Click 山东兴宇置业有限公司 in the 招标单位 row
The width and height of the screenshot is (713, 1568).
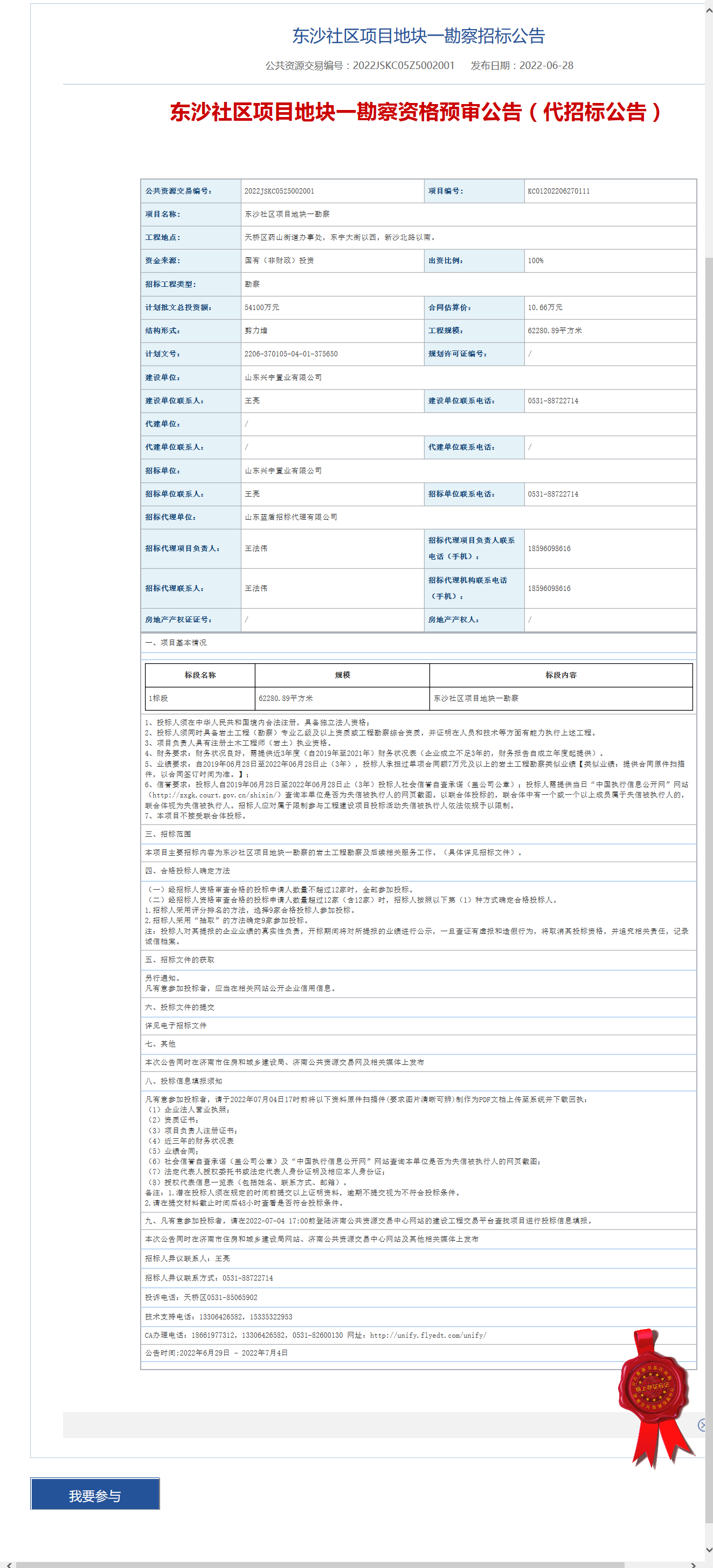(x=283, y=471)
